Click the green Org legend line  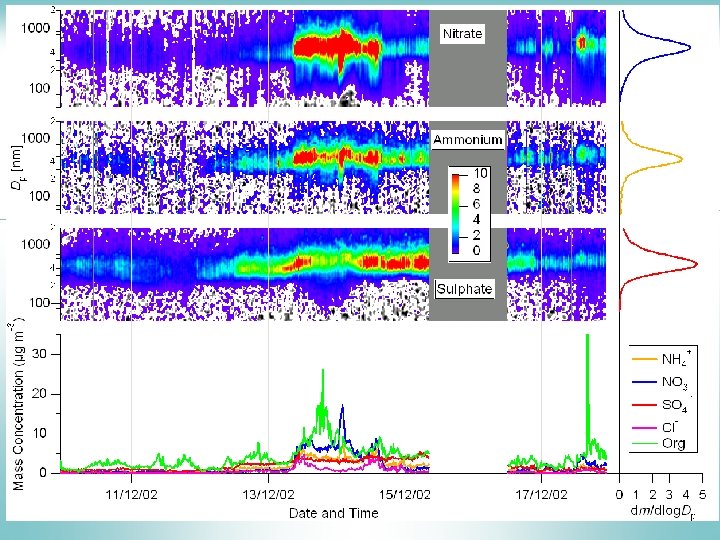(x=644, y=443)
